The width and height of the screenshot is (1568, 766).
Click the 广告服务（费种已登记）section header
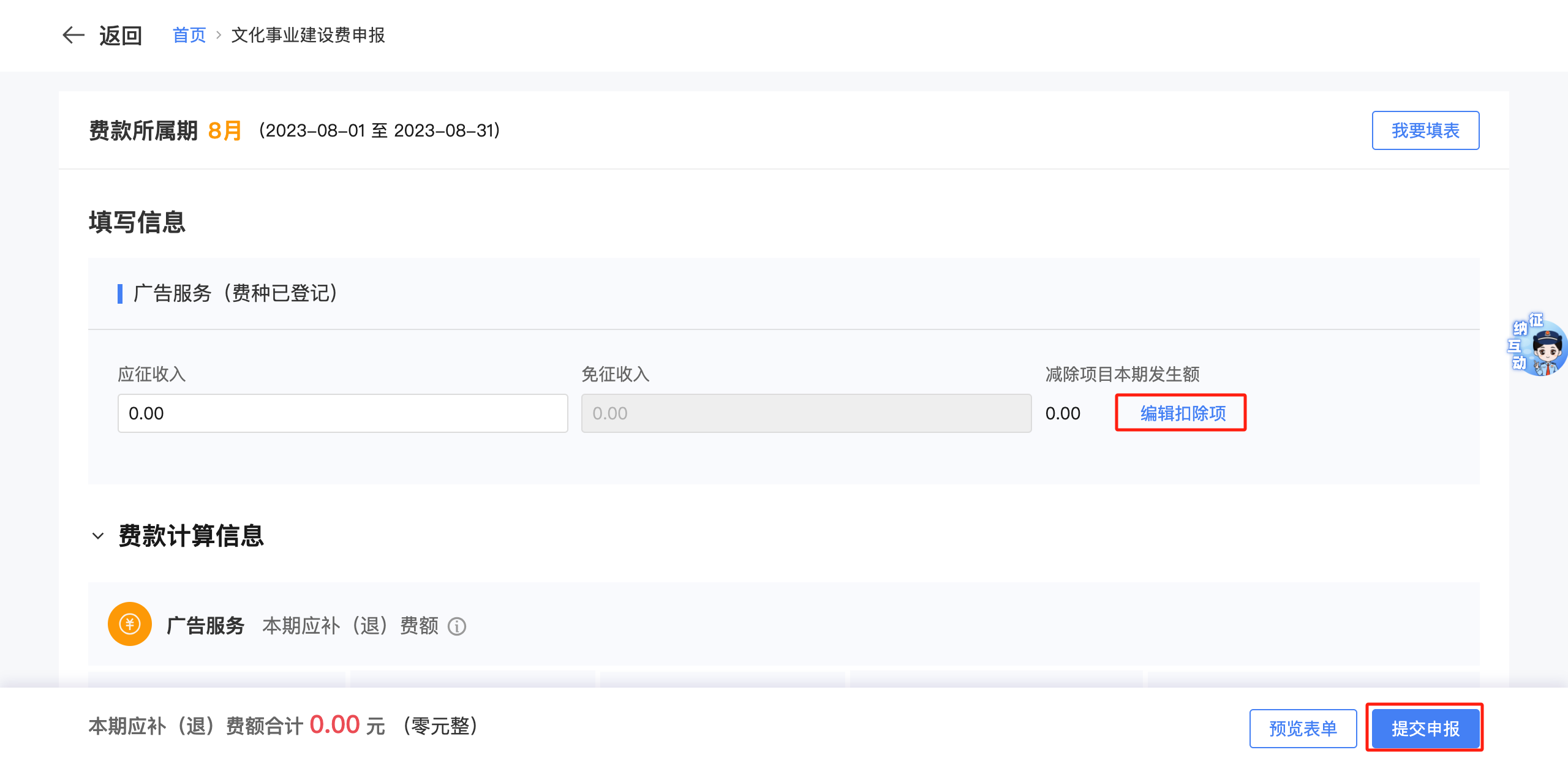[235, 293]
